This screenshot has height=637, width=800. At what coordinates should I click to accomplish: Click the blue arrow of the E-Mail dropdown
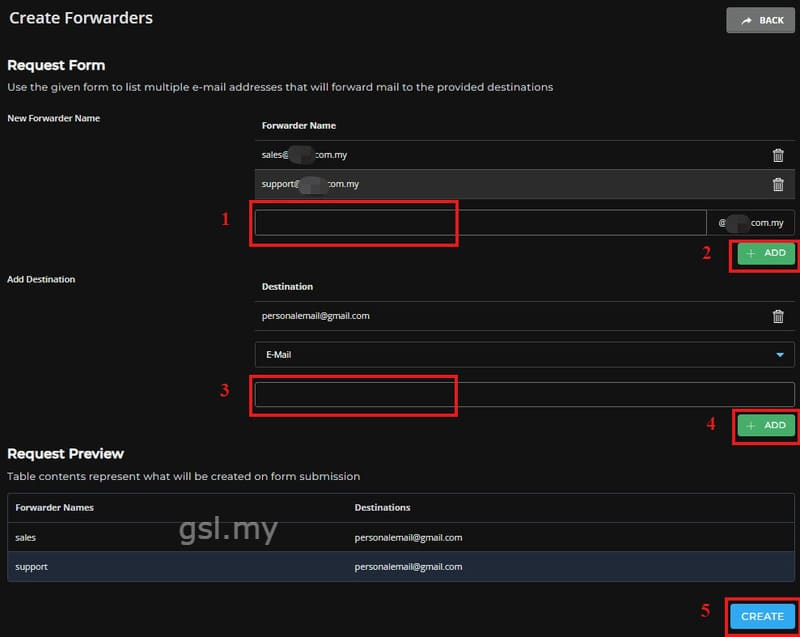780,355
